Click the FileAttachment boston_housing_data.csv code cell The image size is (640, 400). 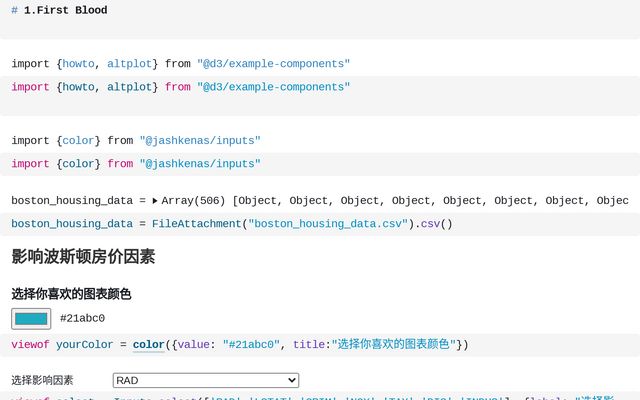click(320, 224)
